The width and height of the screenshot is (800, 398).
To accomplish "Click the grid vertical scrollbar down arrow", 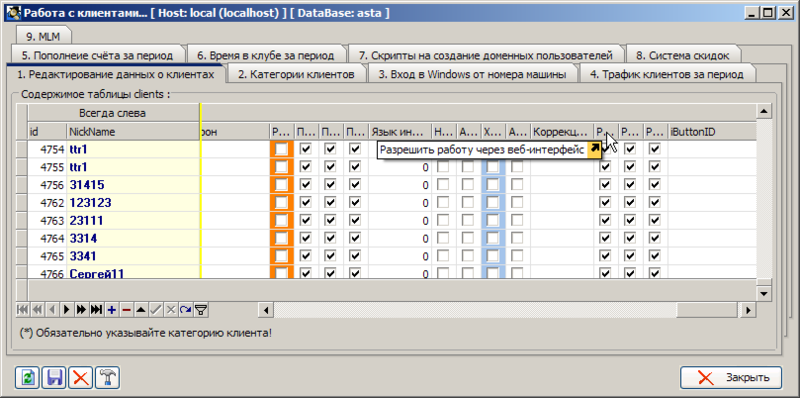I will click(x=763, y=293).
